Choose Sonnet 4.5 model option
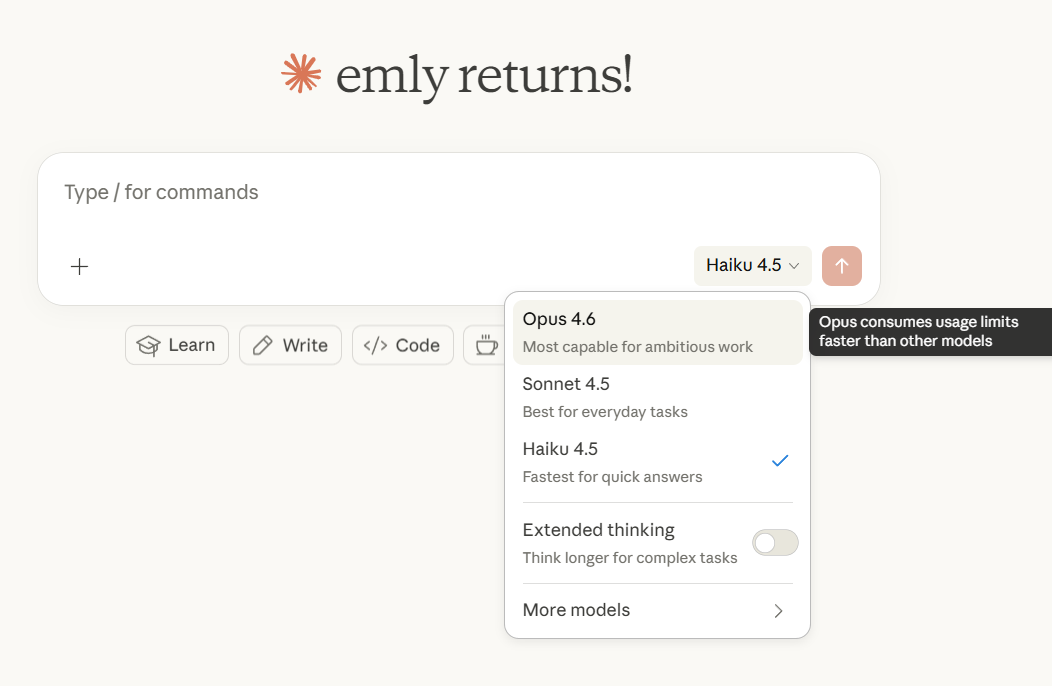This screenshot has height=686, width=1052. (x=658, y=397)
